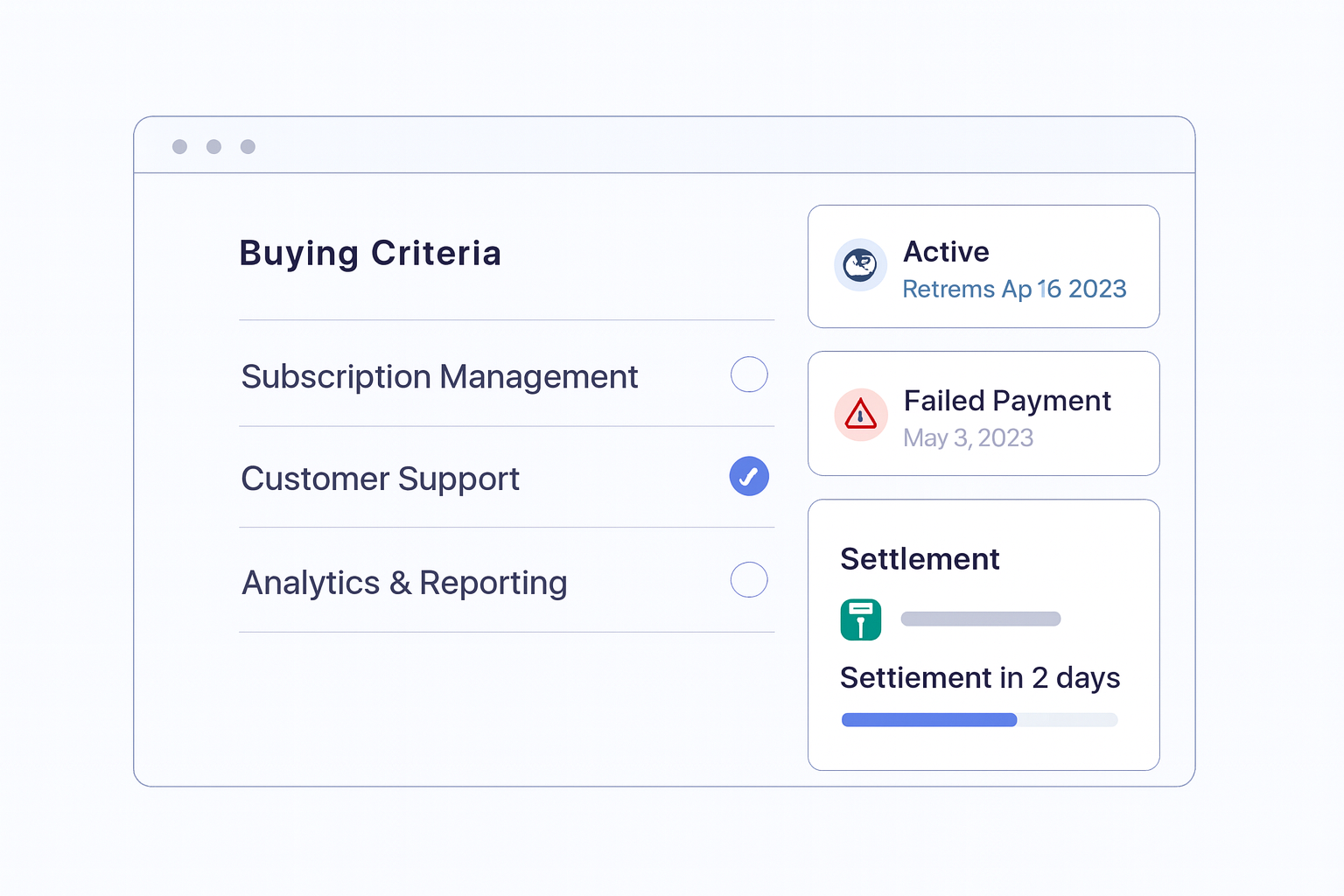Open the Failed Payment card

click(x=983, y=414)
